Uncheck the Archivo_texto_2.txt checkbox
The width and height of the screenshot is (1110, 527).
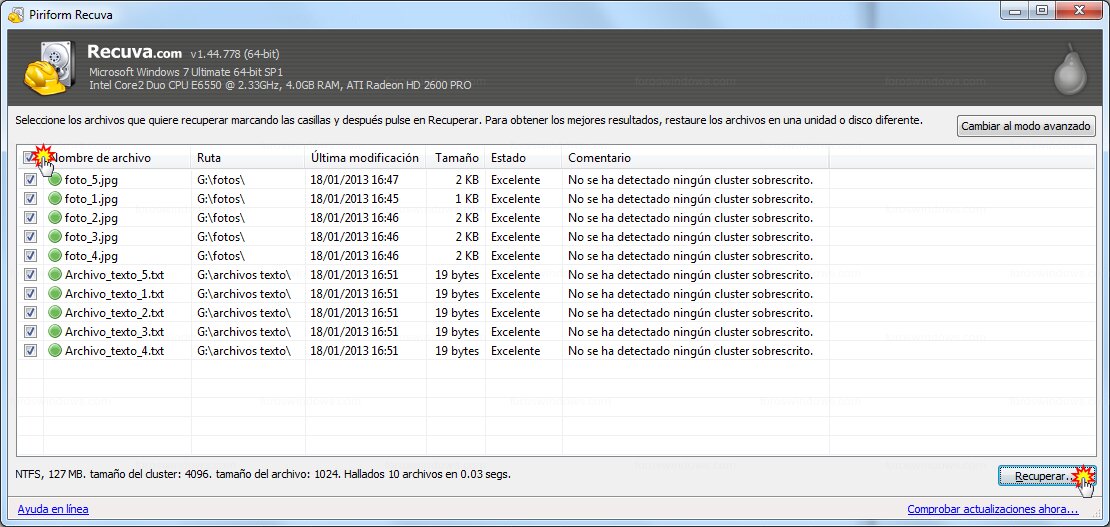pos(30,312)
